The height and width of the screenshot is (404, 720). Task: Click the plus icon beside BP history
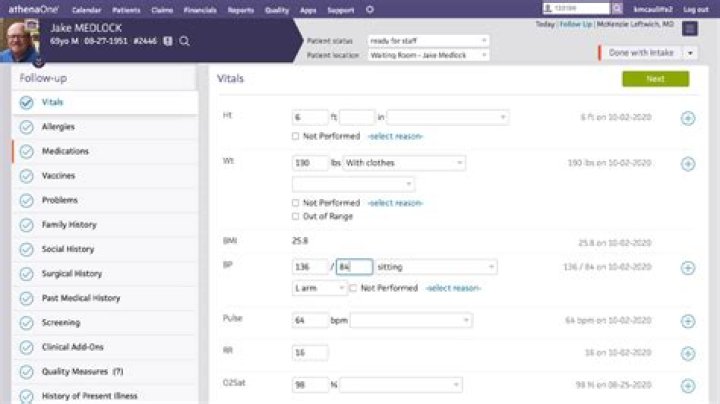pos(688,268)
